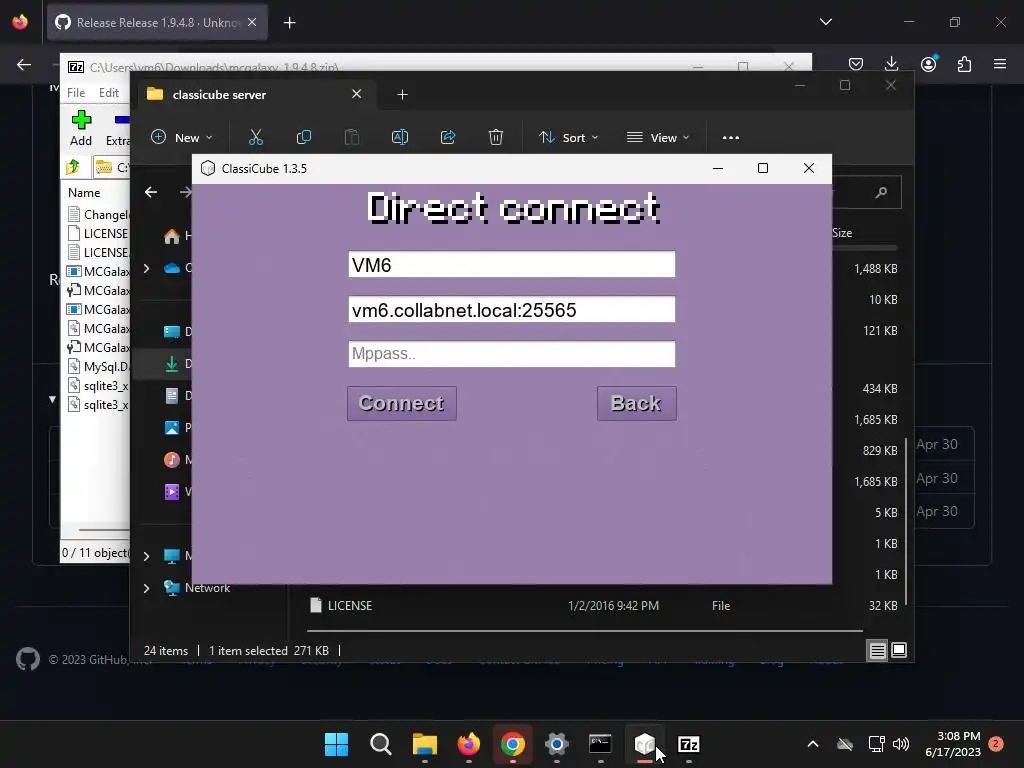Go back in File Explorer navigation
The width and height of the screenshot is (1024, 768).
[151, 192]
